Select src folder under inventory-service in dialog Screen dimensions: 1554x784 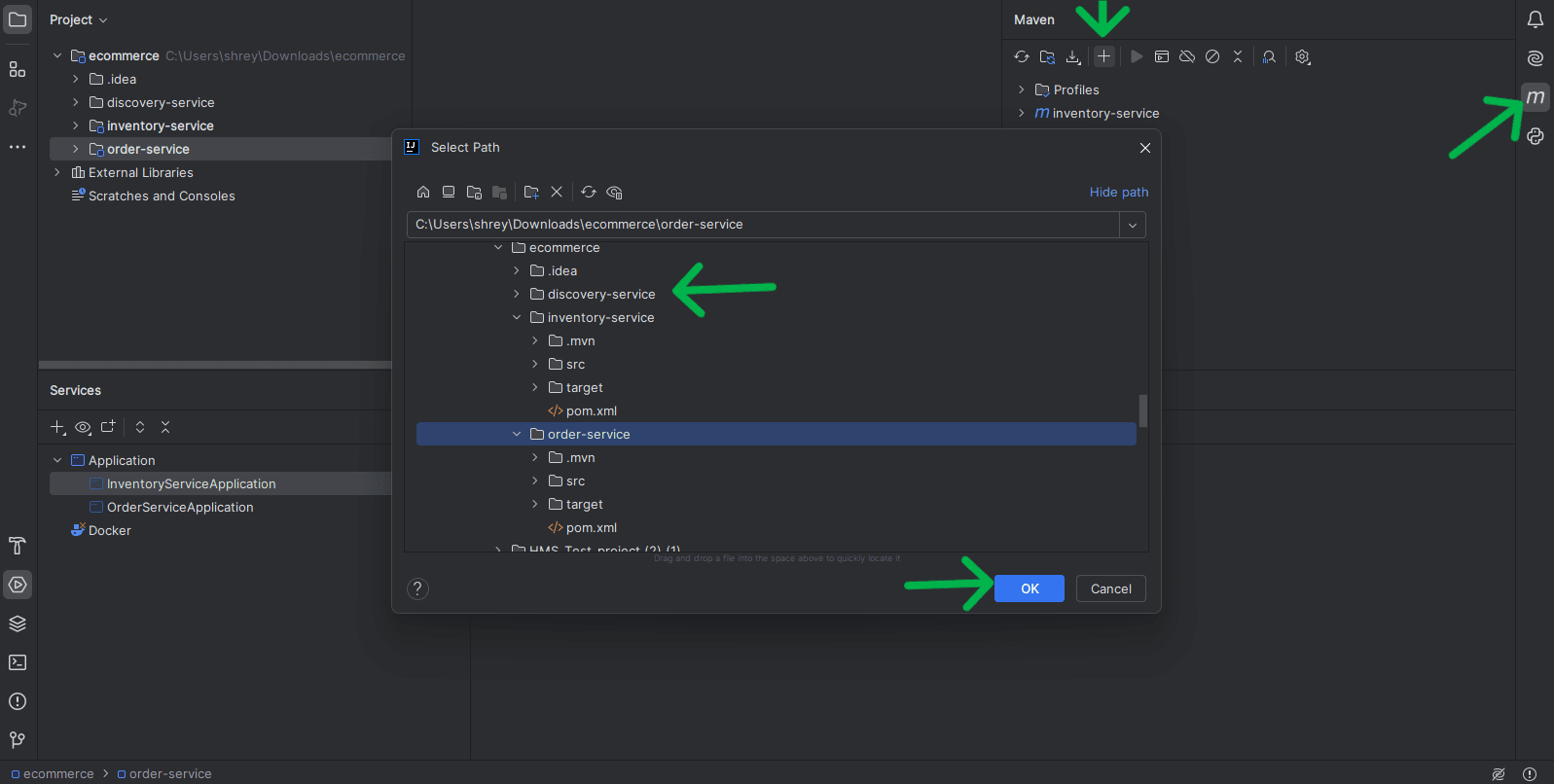(567, 364)
